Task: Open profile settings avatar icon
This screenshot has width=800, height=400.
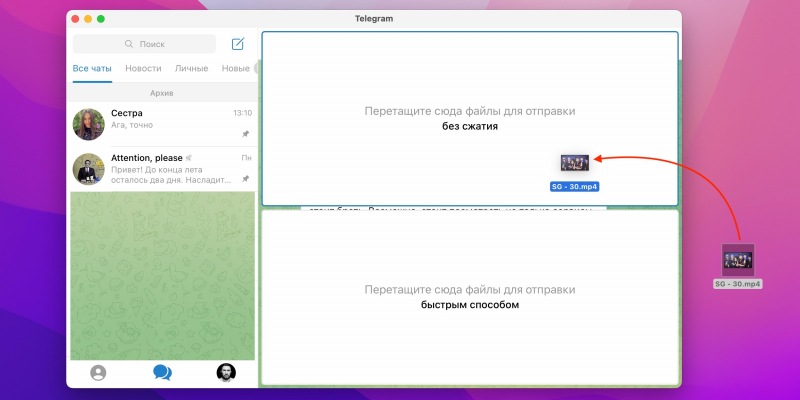Action: tap(226, 372)
